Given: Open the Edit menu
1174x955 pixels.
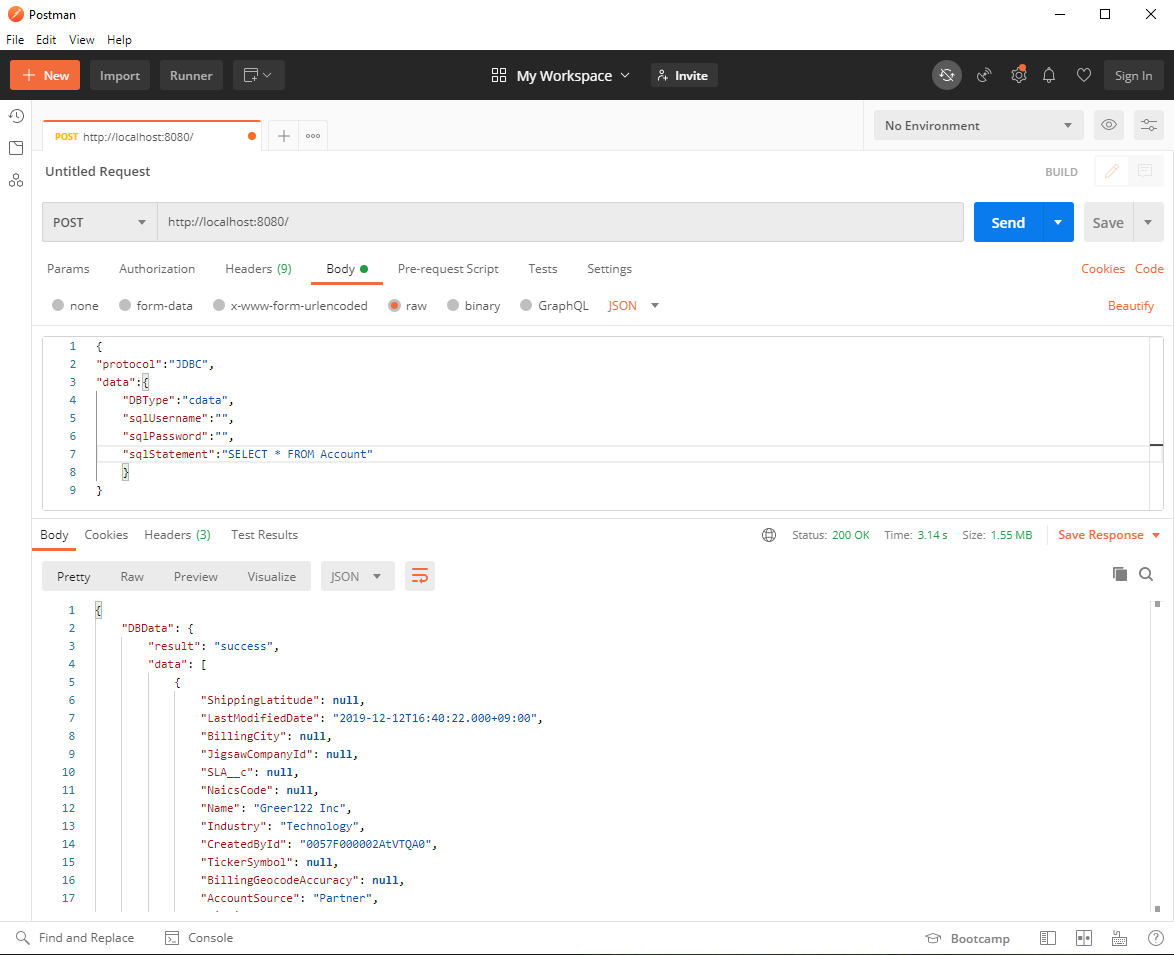Looking at the screenshot, I should pos(46,40).
